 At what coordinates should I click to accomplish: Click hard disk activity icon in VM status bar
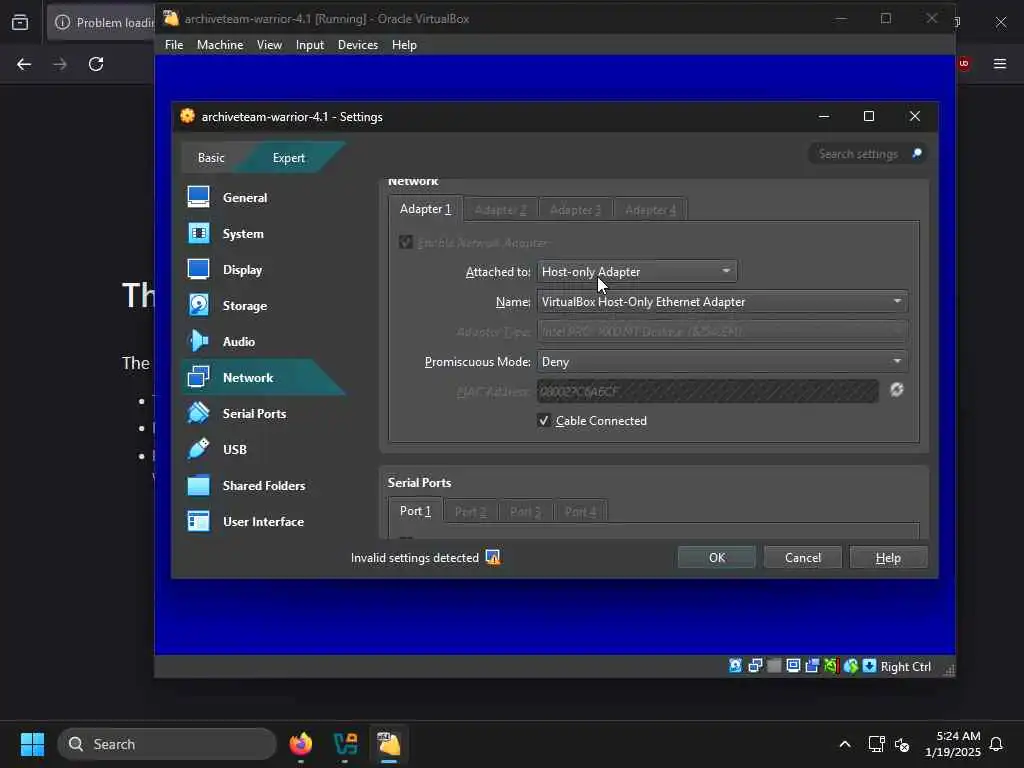735,666
